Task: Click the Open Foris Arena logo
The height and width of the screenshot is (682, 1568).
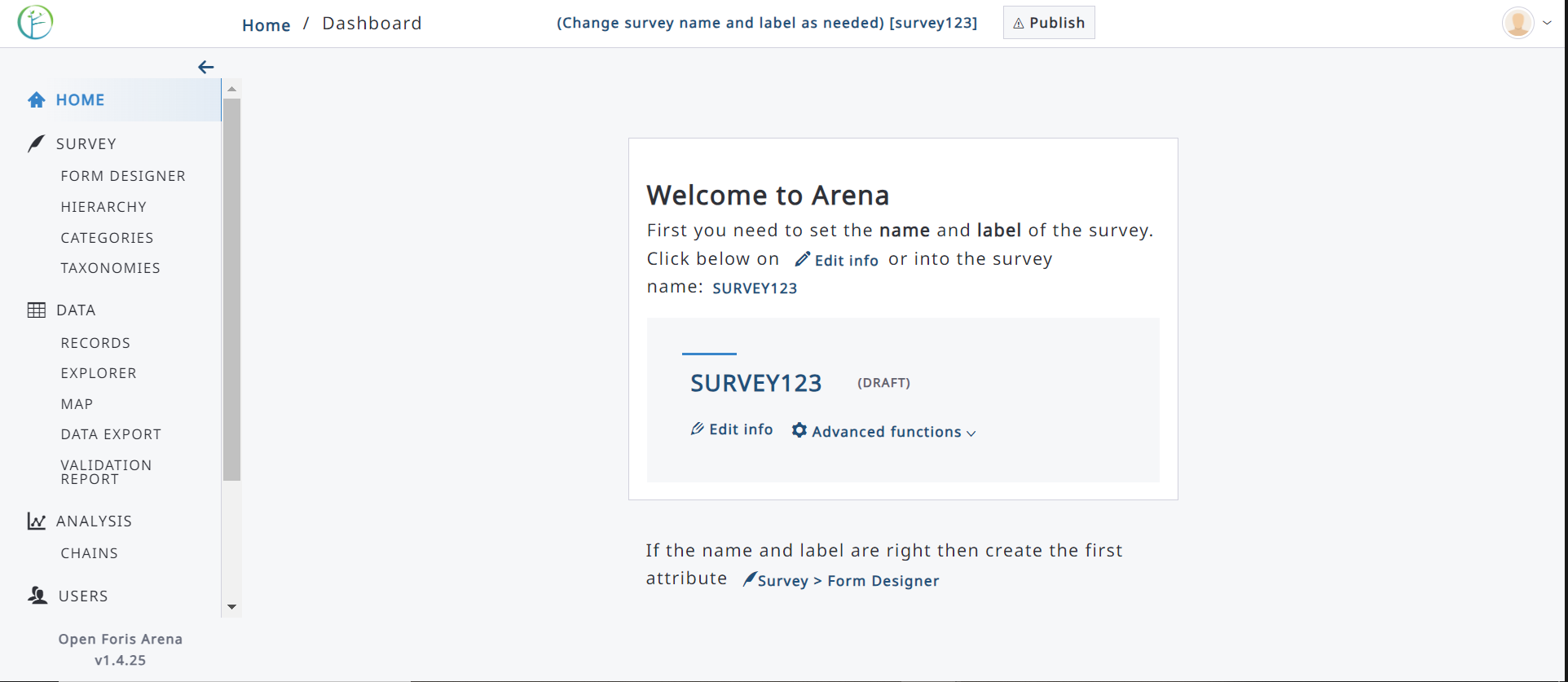Action: [35, 23]
